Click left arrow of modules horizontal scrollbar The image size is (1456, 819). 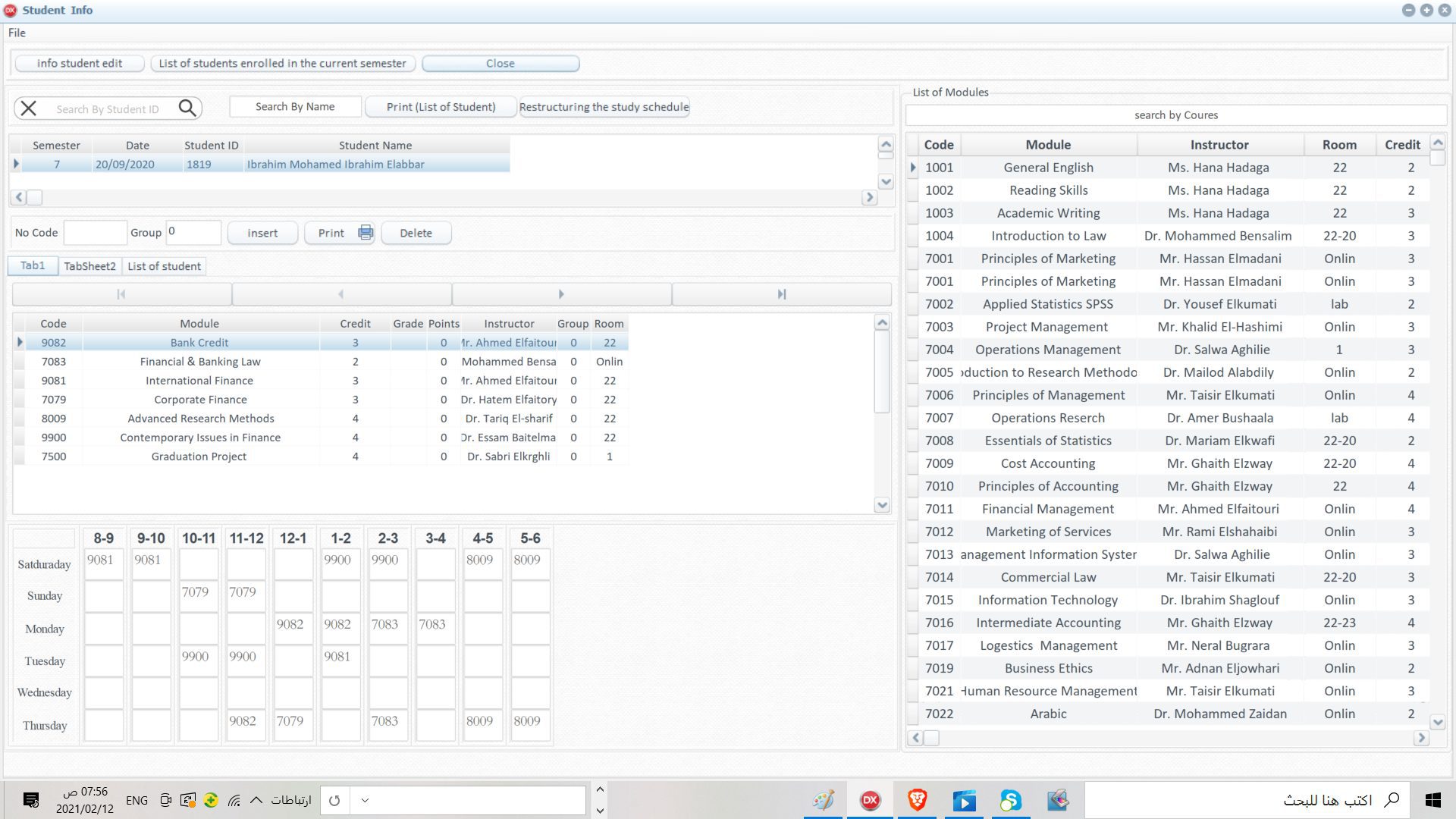tap(916, 738)
